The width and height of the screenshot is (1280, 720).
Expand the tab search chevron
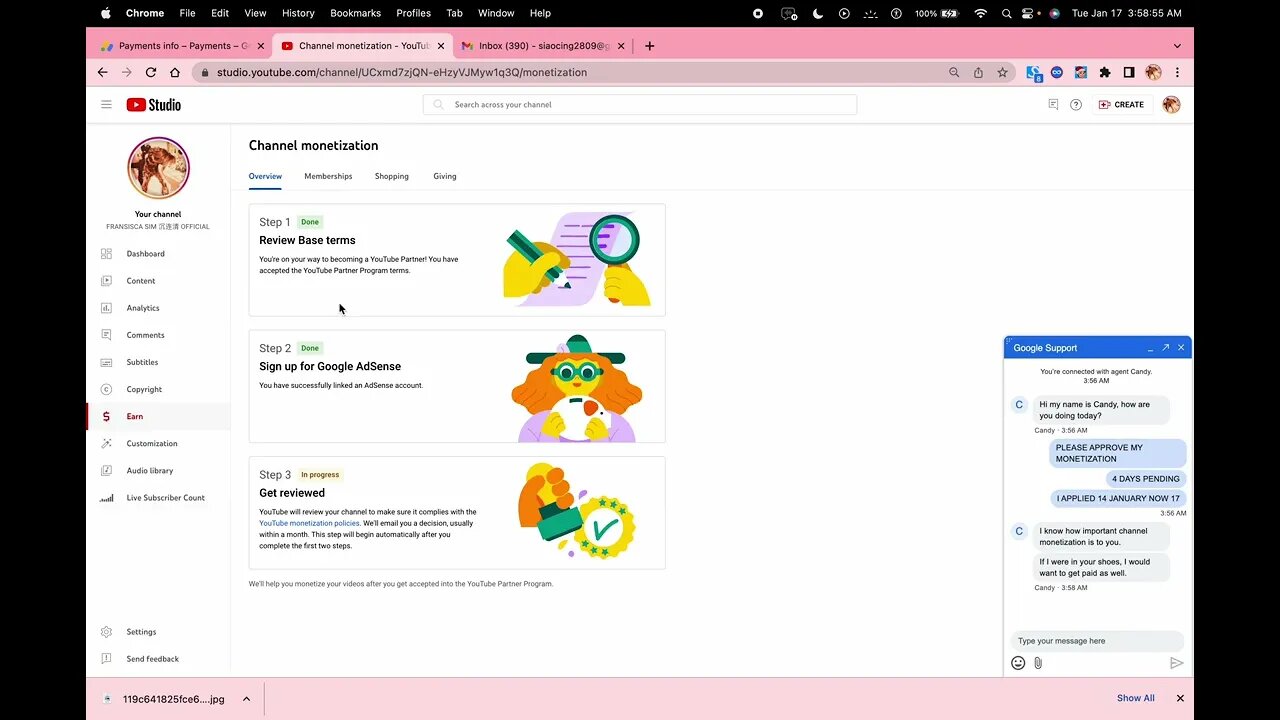click(1177, 46)
